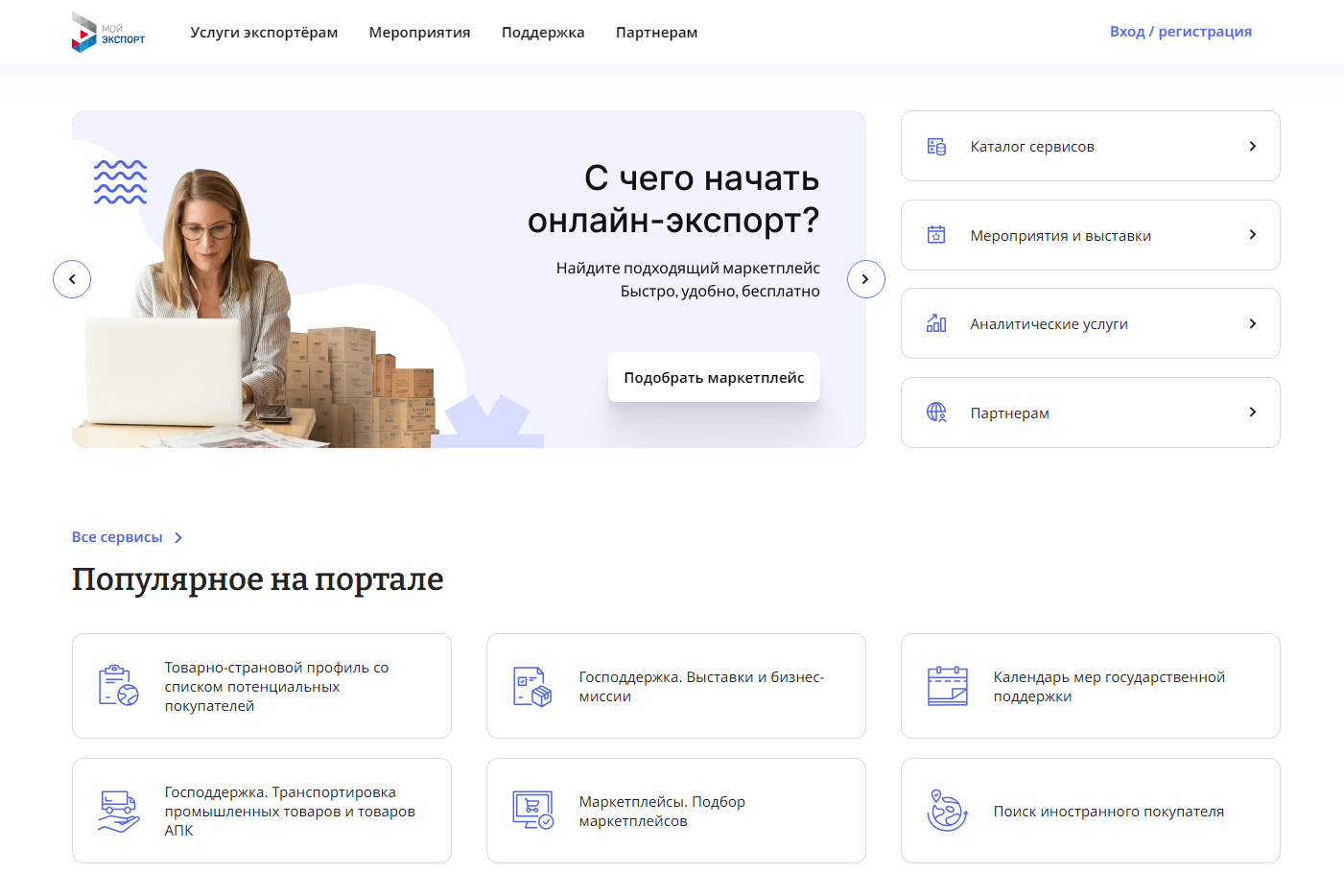Open the Поддержка menu item
This screenshot has width=1344, height=896.
pyautogui.click(x=543, y=33)
